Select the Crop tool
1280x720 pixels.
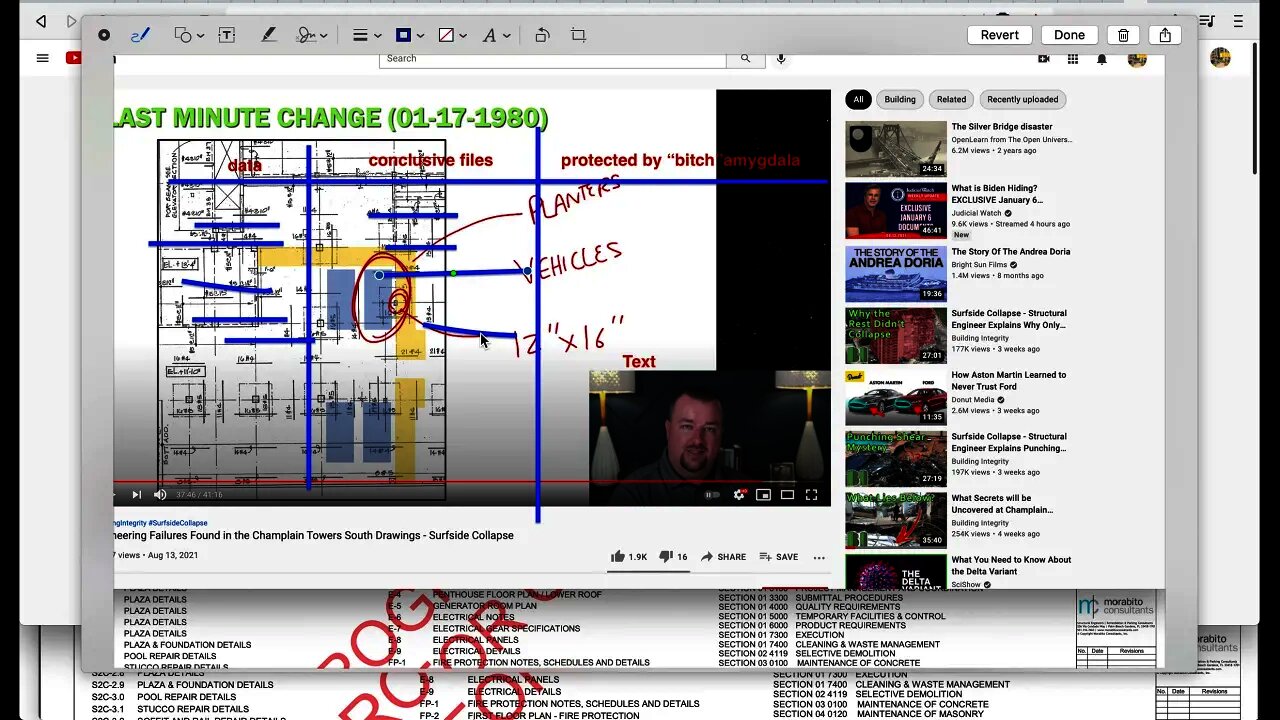tap(578, 35)
